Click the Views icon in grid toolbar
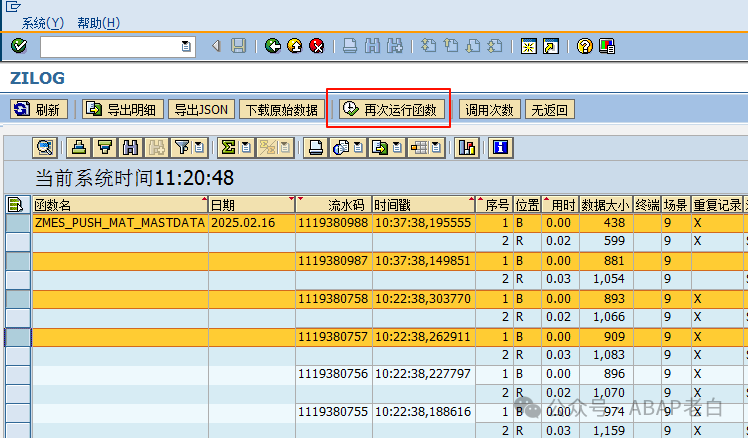 point(341,148)
